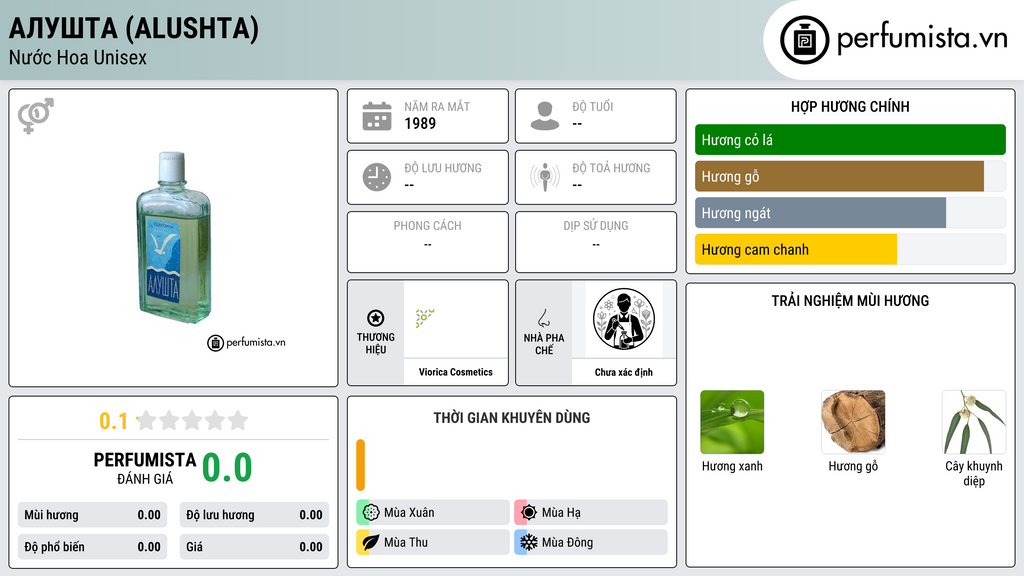1024x576 pixels.
Task: Select the Mùa Đông season label
Action: coord(567,542)
